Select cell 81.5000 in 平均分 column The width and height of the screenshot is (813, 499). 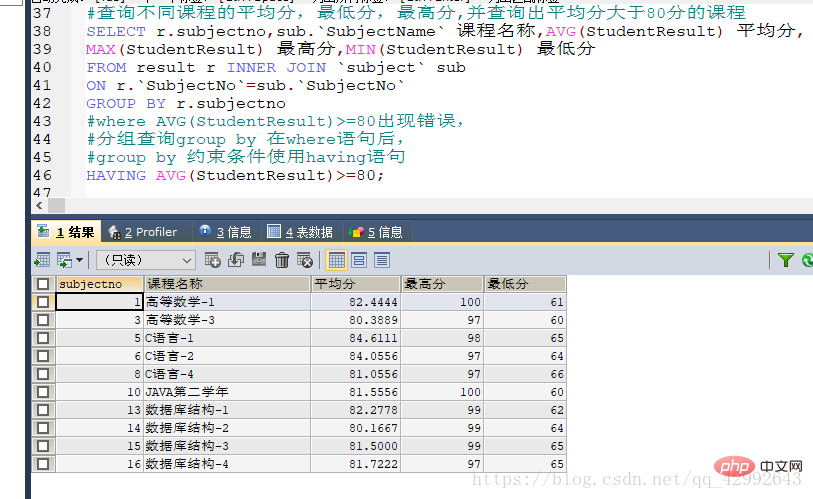[x=356, y=446]
